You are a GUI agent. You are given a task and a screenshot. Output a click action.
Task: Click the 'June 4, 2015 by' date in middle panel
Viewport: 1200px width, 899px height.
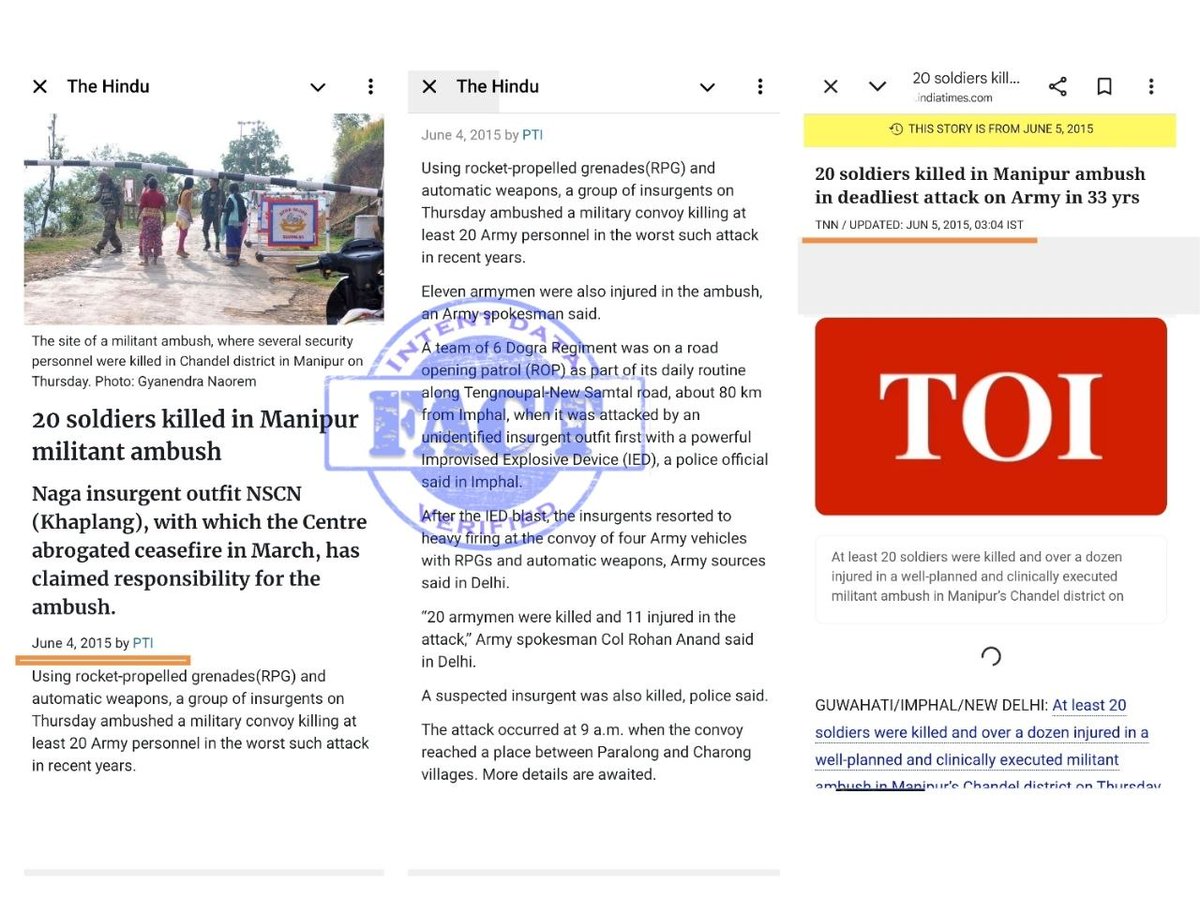click(470, 135)
